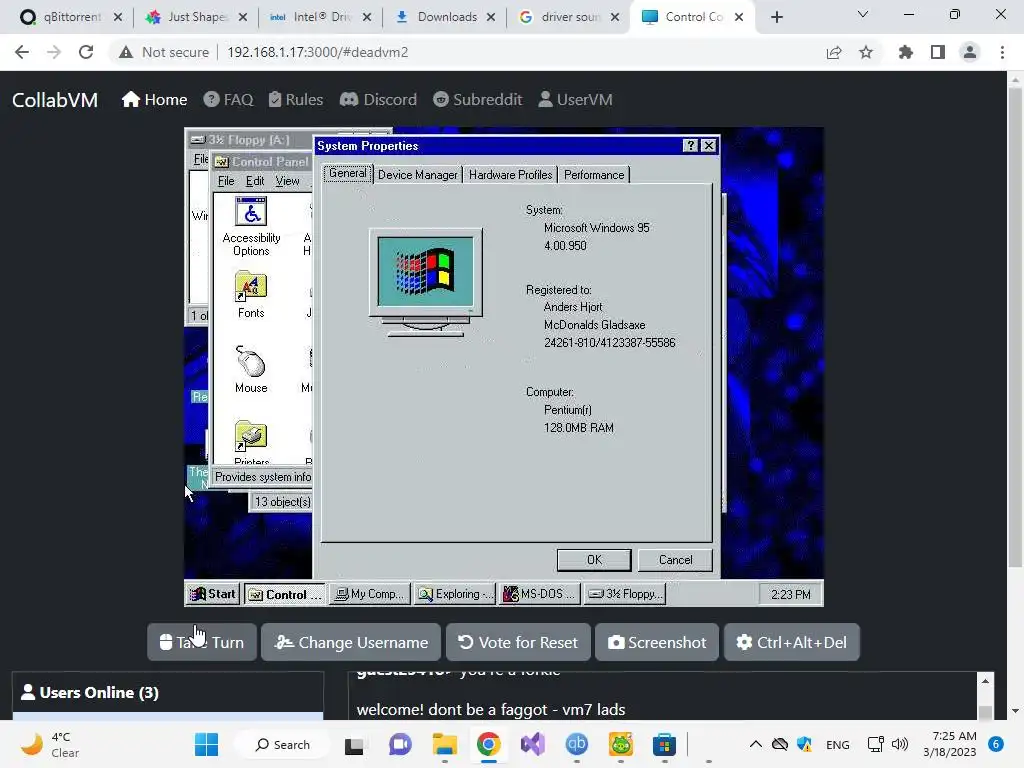
Task: Bookmark this page with the star icon
Action: tap(866, 52)
